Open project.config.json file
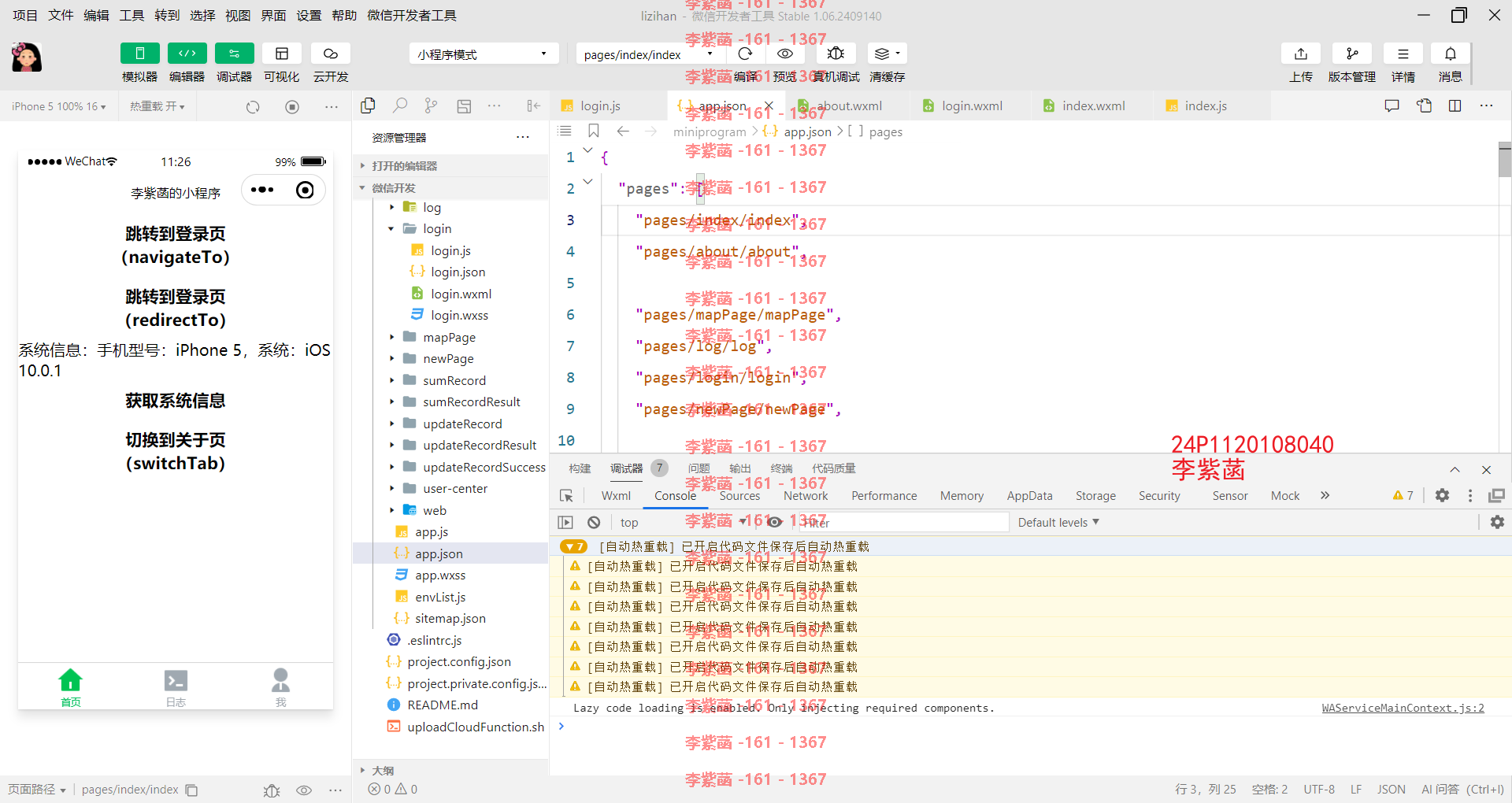The height and width of the screenshot is (803, 1512). pos(459,662)
